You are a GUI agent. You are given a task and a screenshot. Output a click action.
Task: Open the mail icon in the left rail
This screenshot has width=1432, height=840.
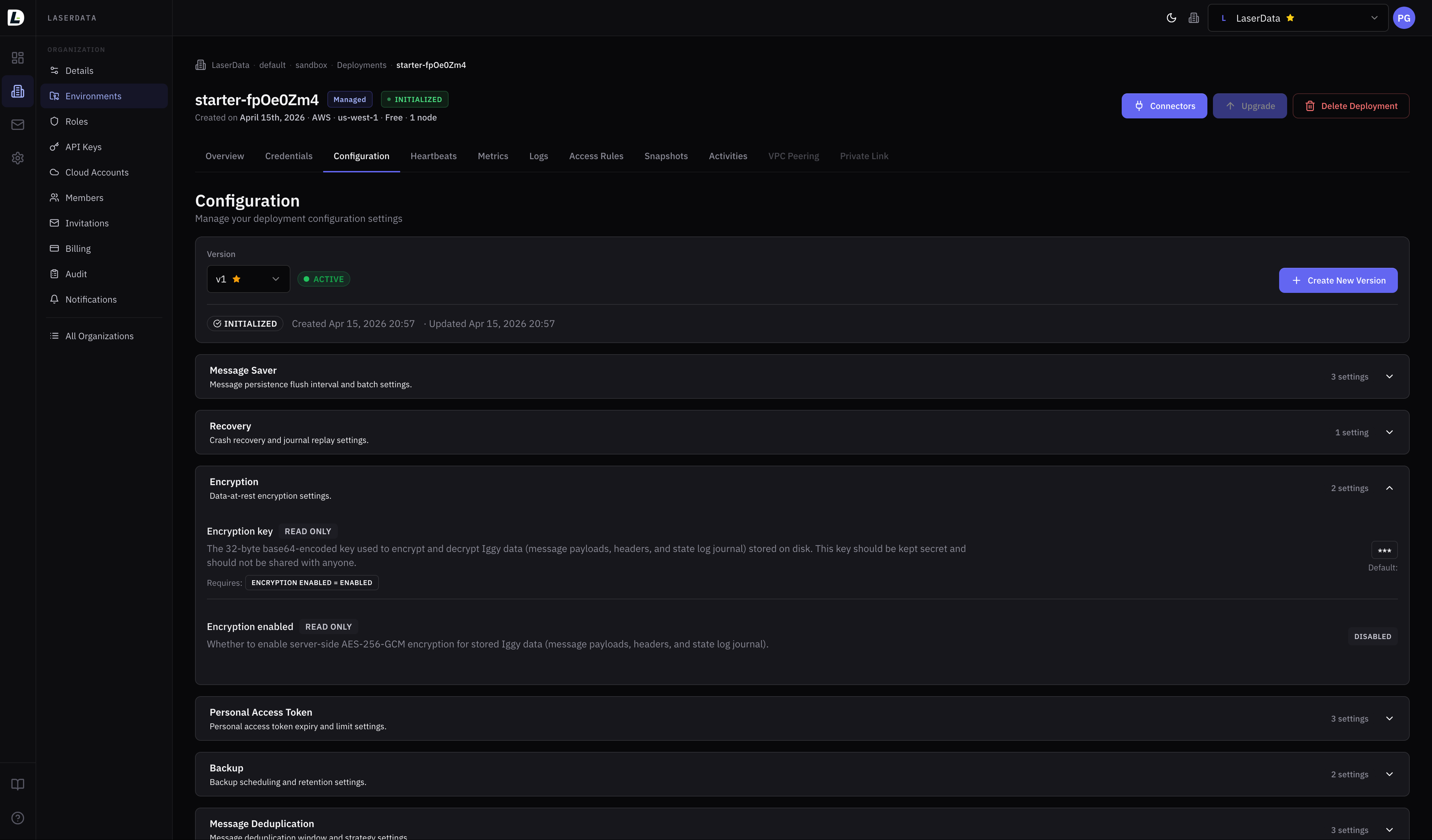tap(18, 124)
